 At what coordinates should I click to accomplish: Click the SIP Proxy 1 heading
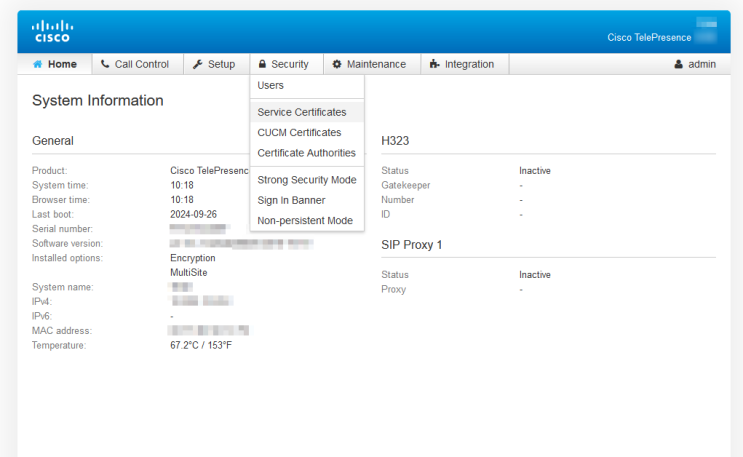tap(411, 245)
